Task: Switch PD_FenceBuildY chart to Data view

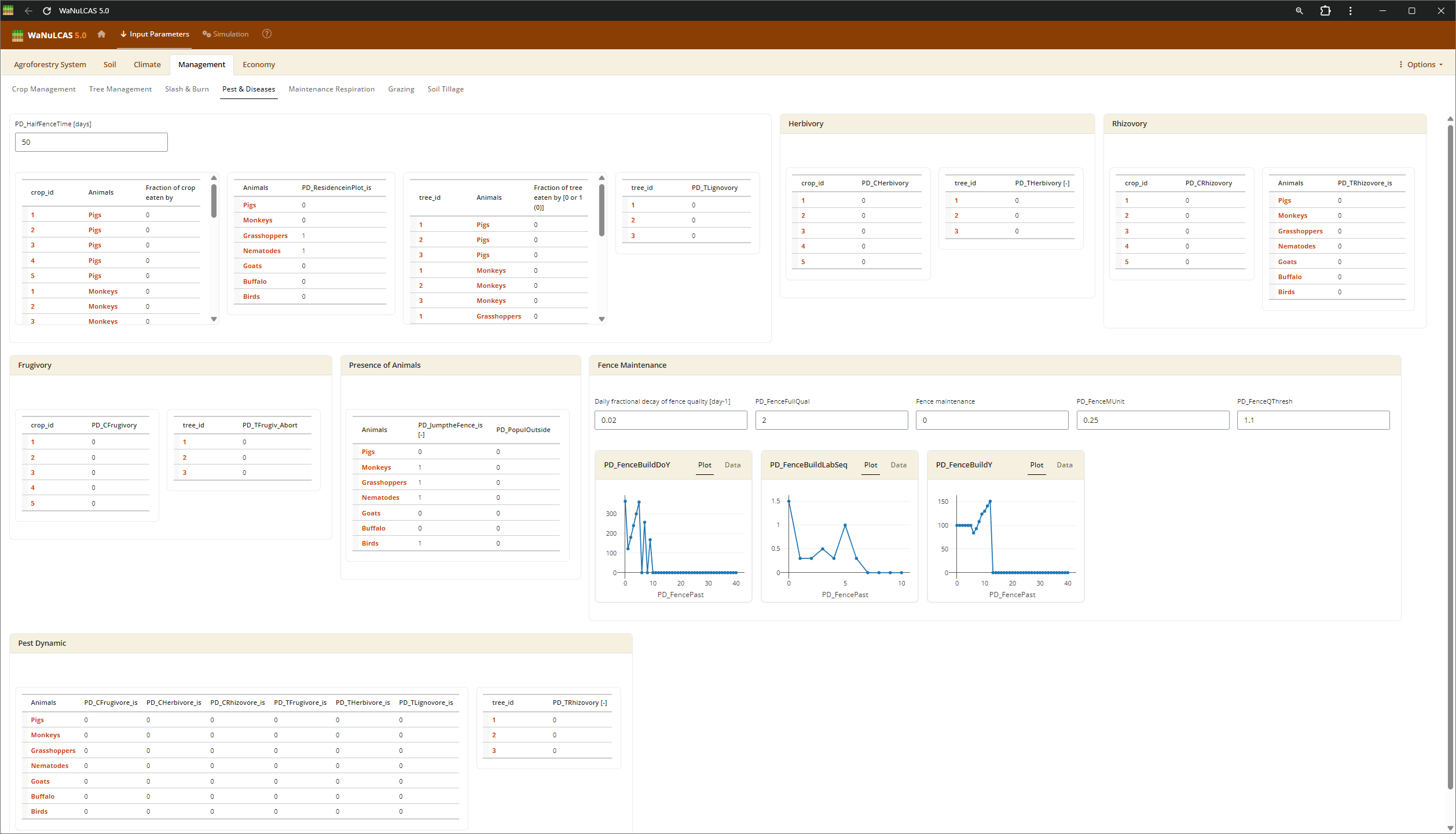Action: click(1064, 465)
